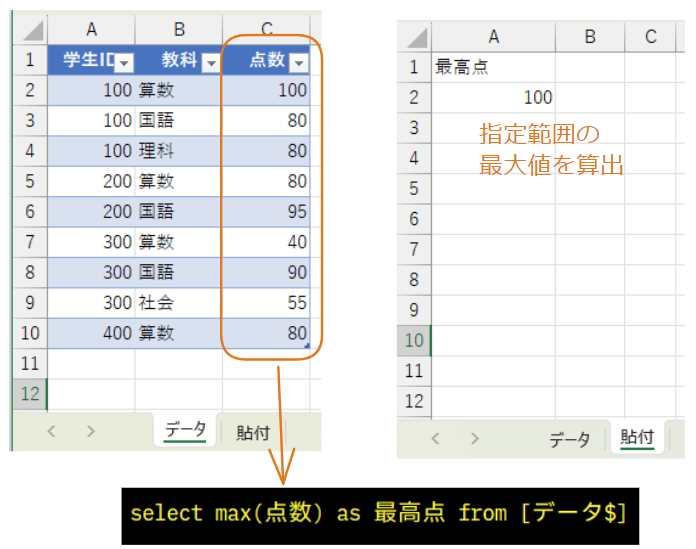This screenshot has width=696, height=549.
Task: Select row 4 header in left sheet
Action: click(x=30, y=151)
